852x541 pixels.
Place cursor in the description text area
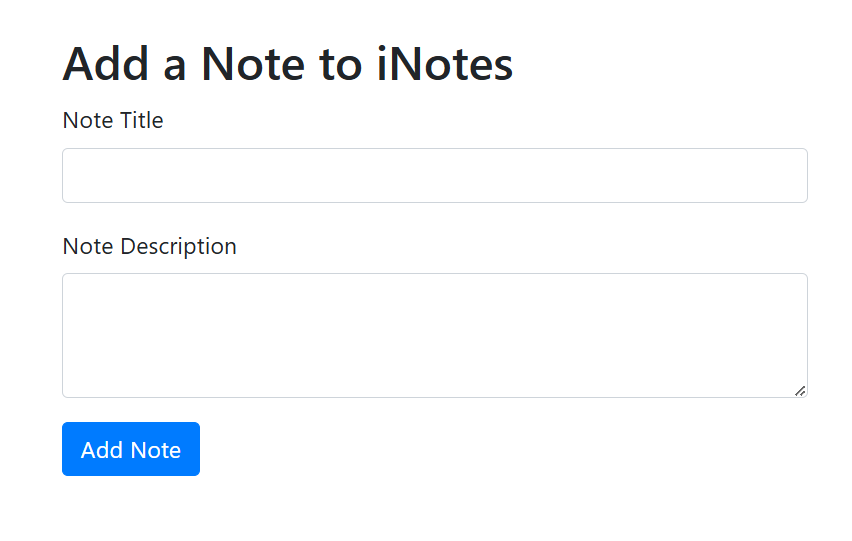[434, 335]
